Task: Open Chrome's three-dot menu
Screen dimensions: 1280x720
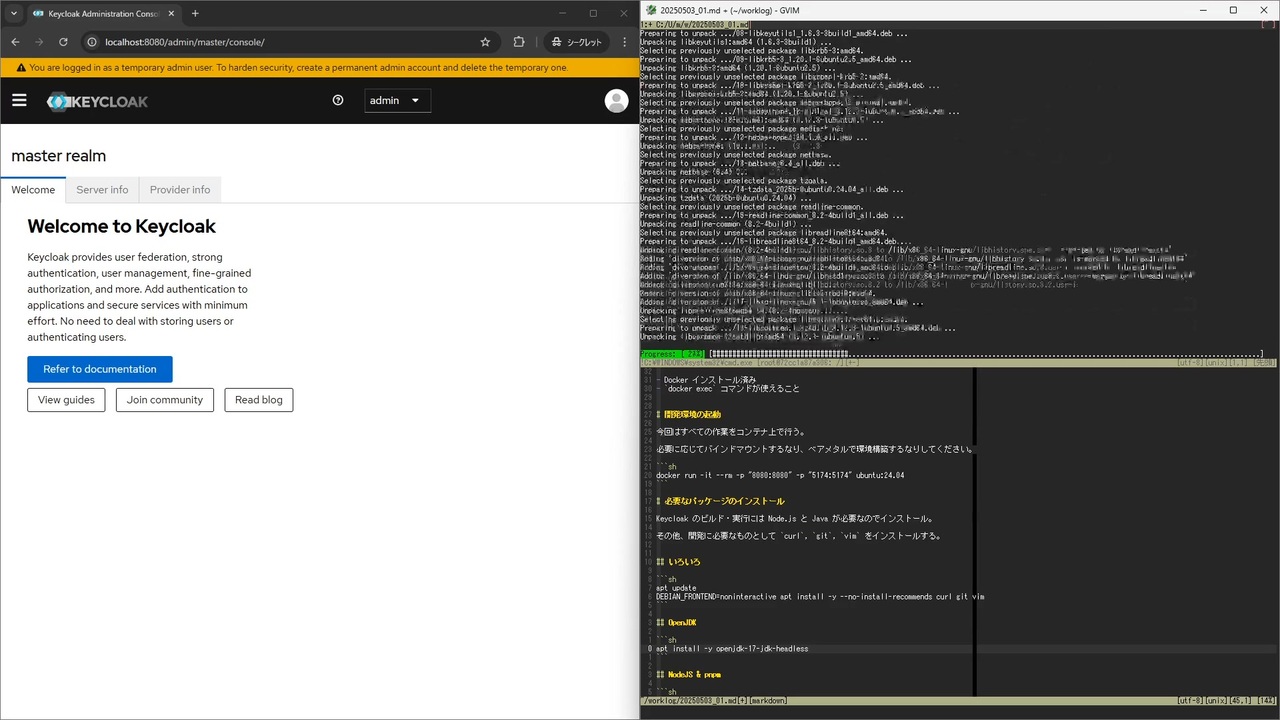Action: (x=624, y=42)
